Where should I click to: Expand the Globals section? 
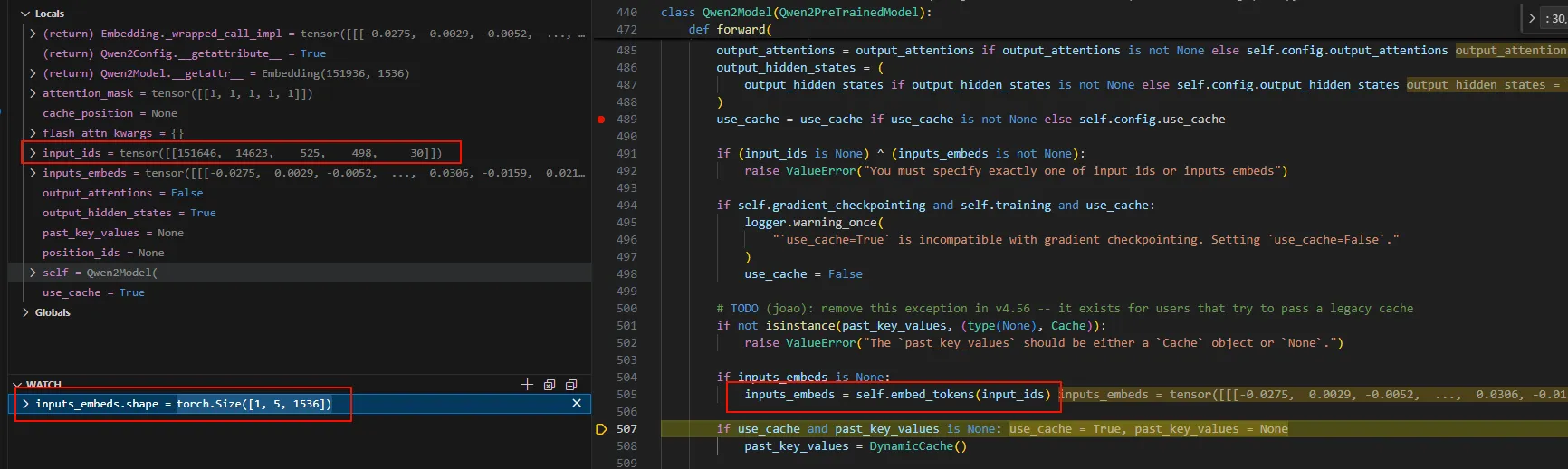point(25,312)
